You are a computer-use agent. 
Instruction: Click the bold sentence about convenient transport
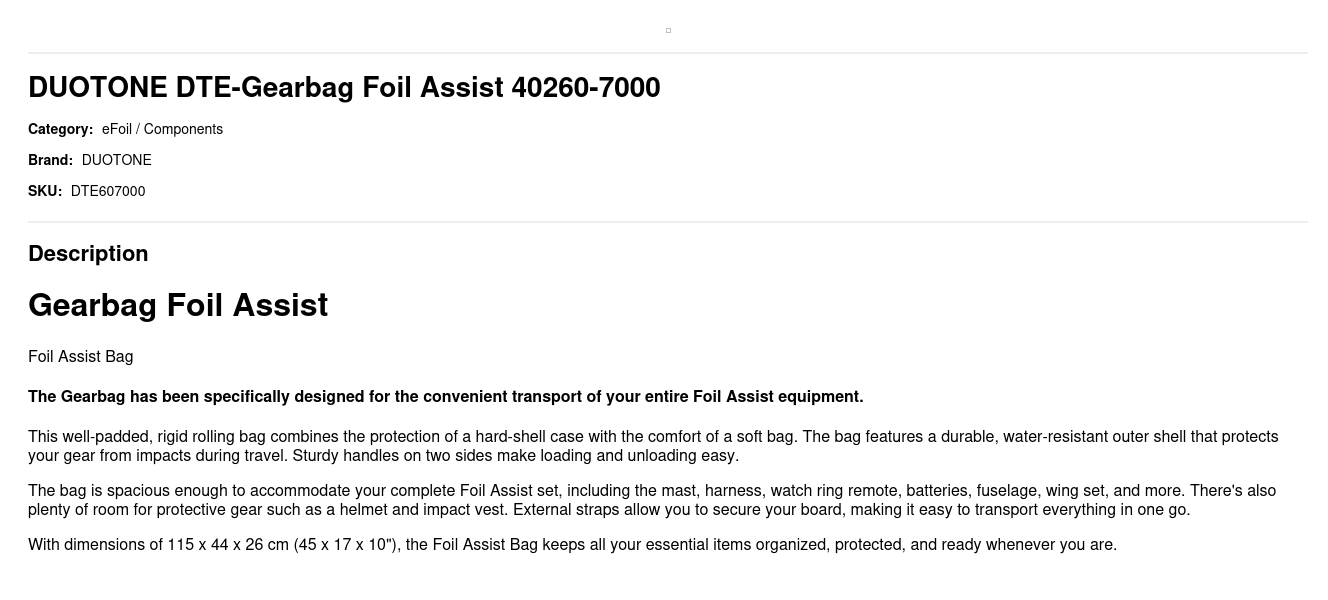(x=445, y=397)
